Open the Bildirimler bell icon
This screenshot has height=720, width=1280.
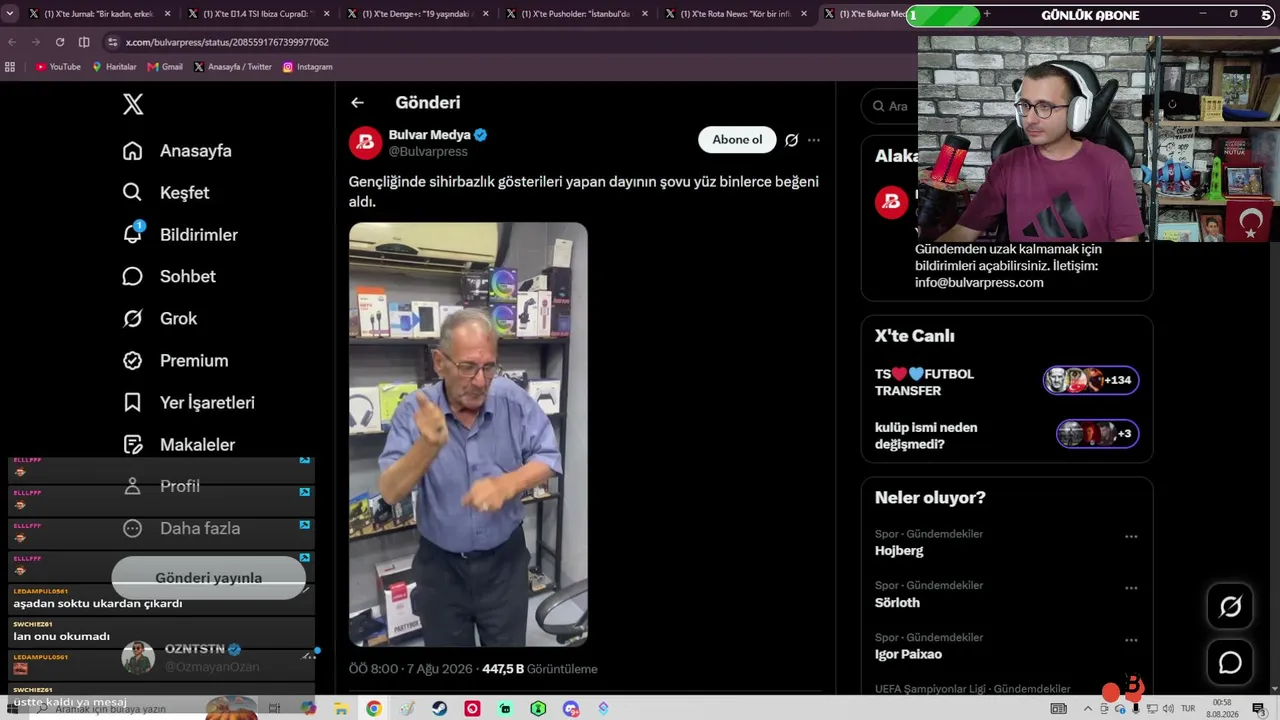coord(132,234)
